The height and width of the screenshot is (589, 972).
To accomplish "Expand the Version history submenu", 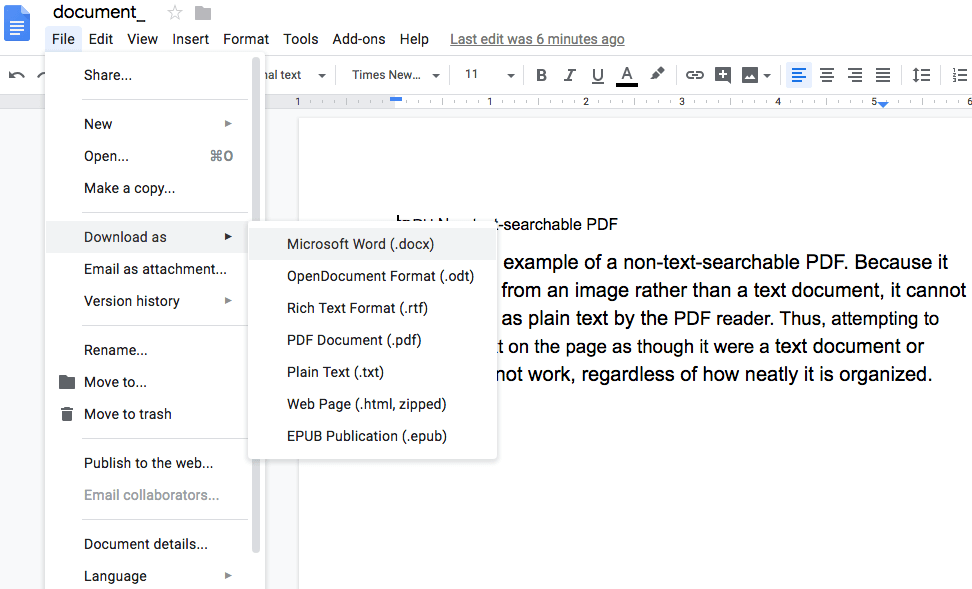I will click(157, 301).
